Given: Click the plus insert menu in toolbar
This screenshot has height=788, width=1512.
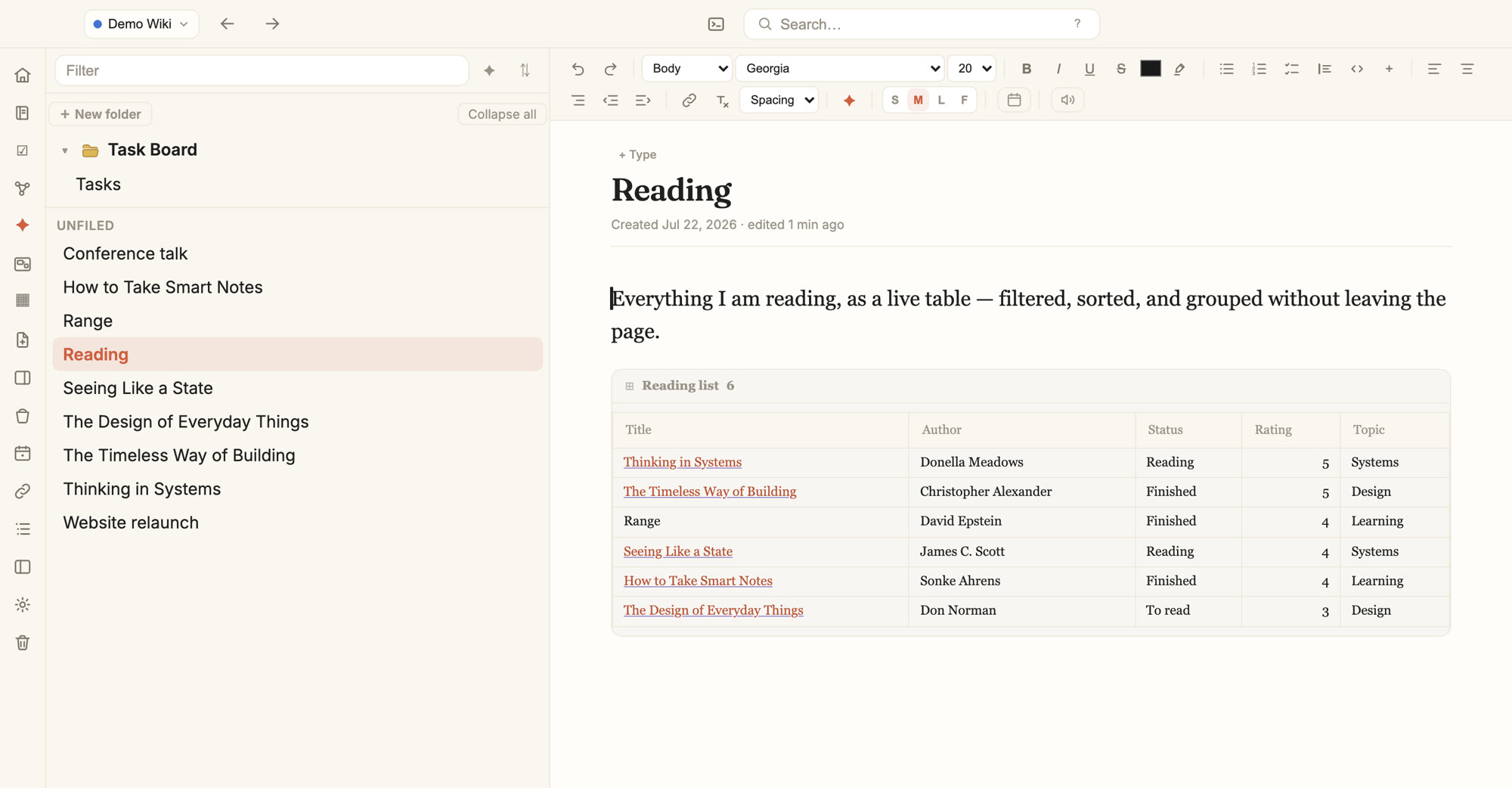Looking at the screenshot, I should (x=1389, y=69).
